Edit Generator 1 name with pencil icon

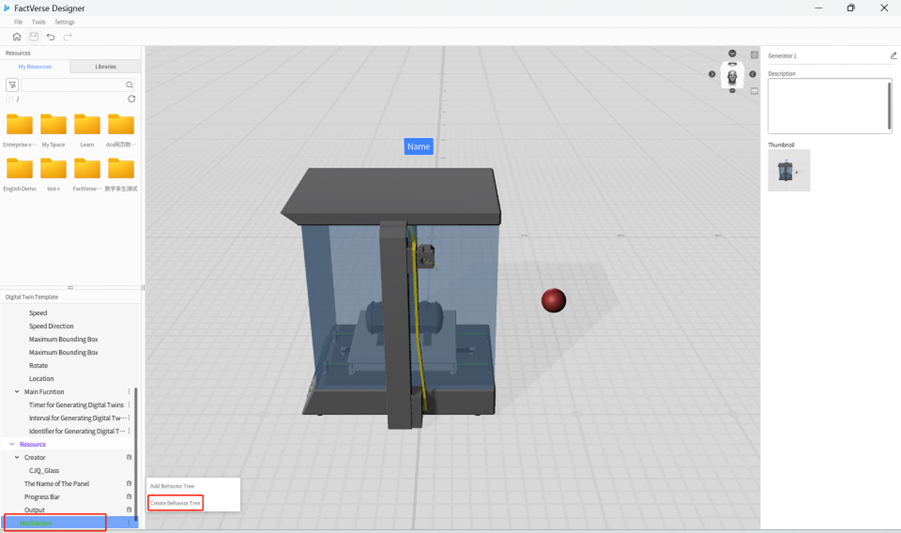tap(893, 56)
